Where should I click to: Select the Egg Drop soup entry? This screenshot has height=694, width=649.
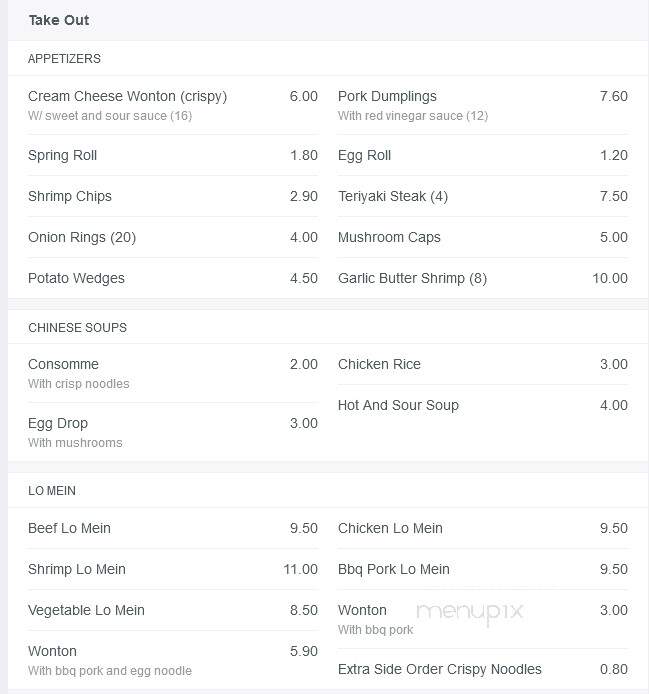click(58, 423)
